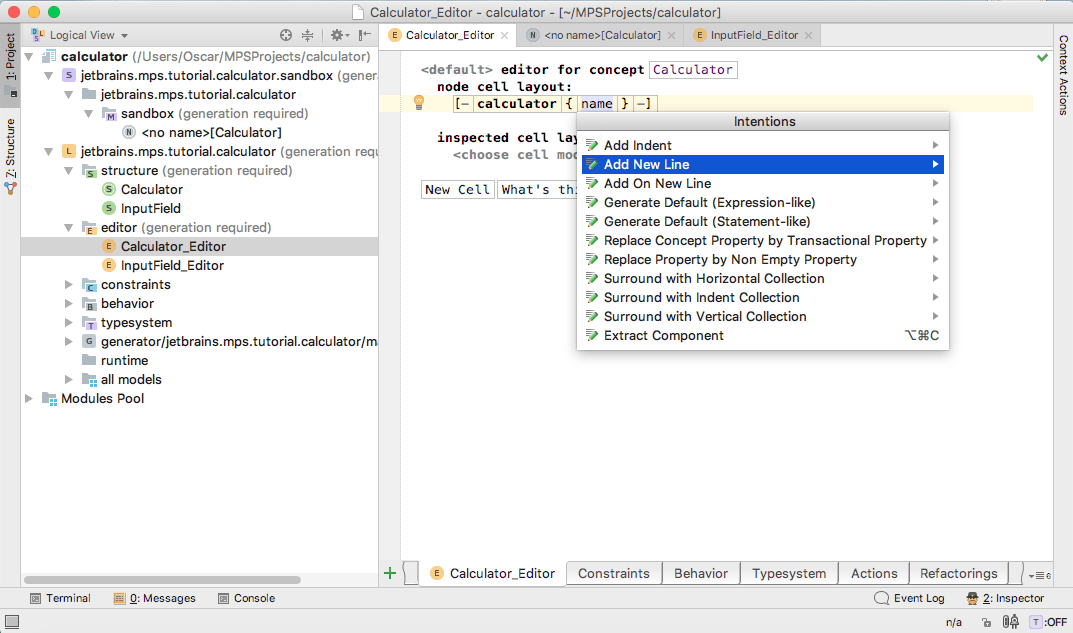1073x633 pixels.
Task: Open the Logical View dropdown
Action: (82, 35)
